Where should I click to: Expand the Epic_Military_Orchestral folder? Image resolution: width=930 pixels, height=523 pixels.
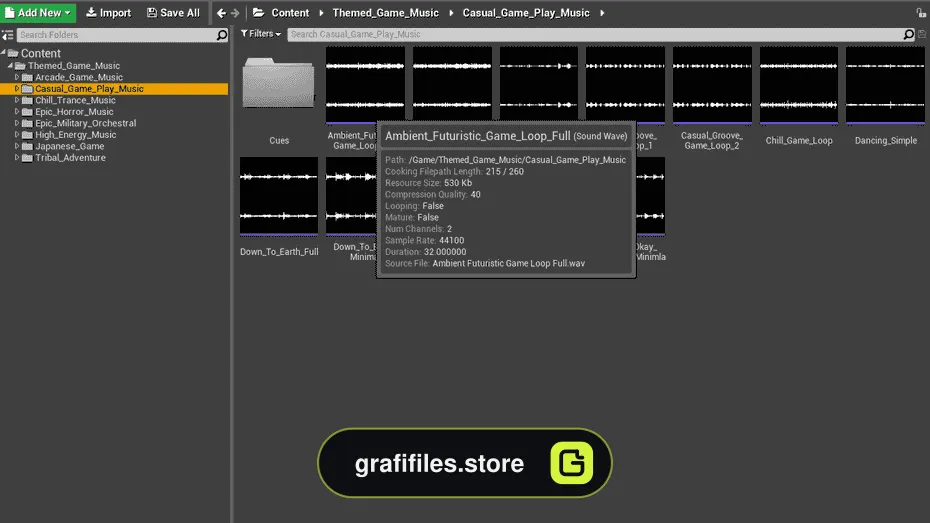[x=17, y=123]
